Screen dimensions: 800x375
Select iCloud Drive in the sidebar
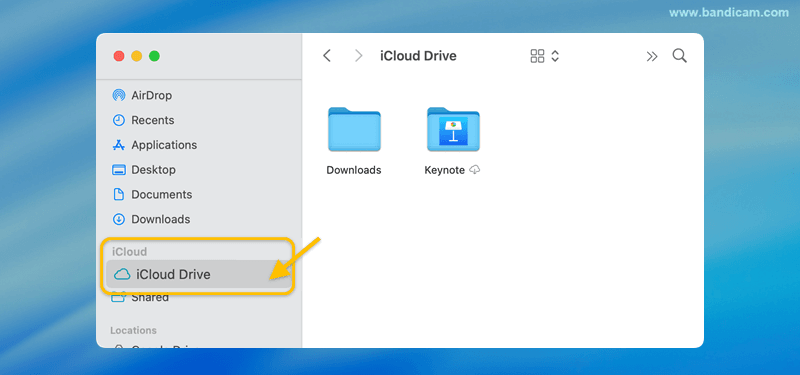pos(198,274)
